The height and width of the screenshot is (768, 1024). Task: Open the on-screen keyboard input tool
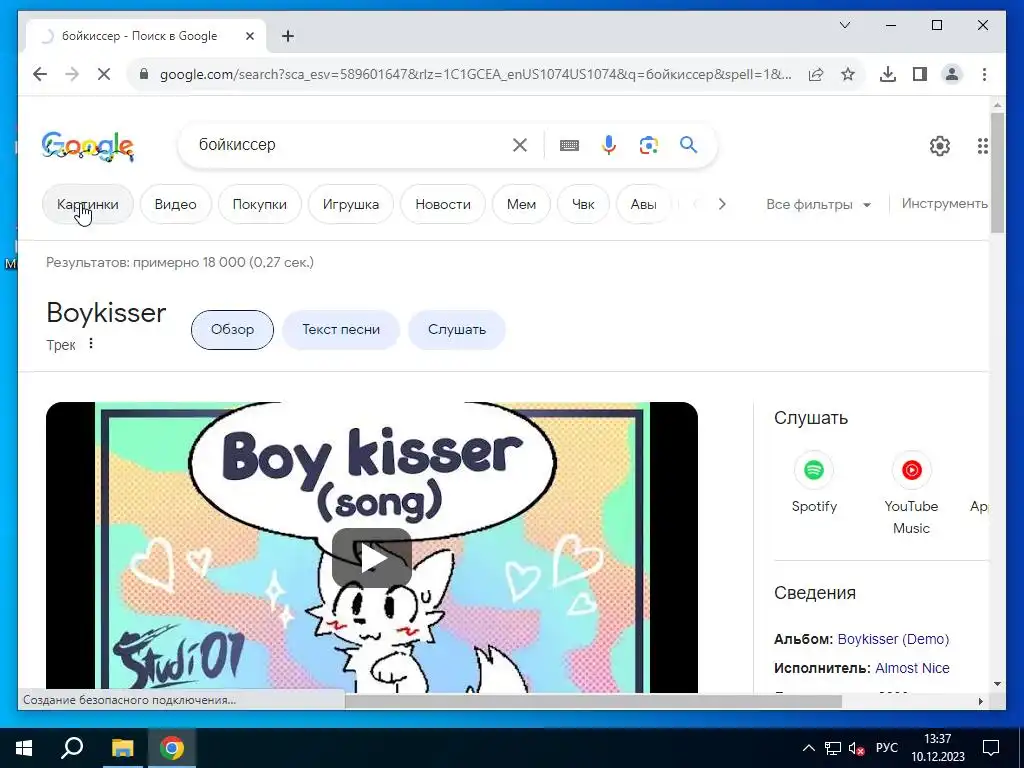click(x=569, y=145)
